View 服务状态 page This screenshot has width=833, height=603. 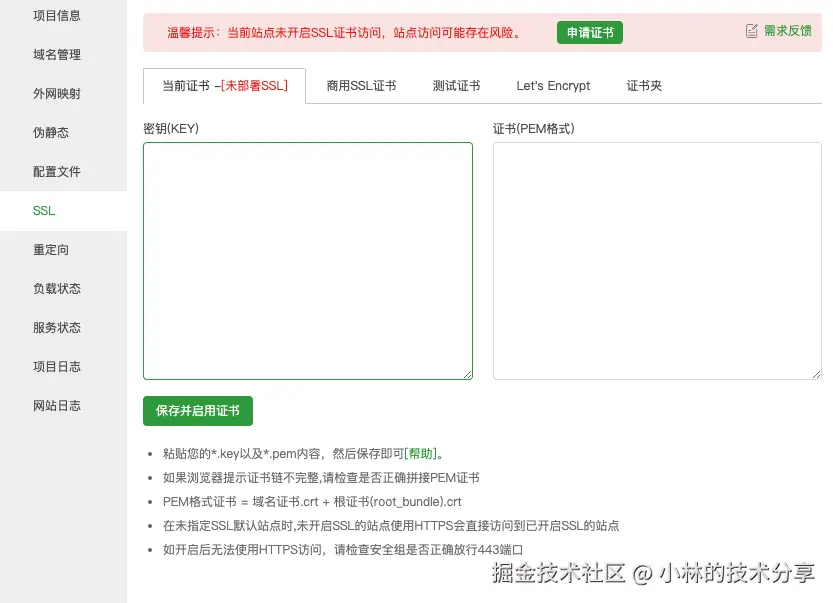55,327
